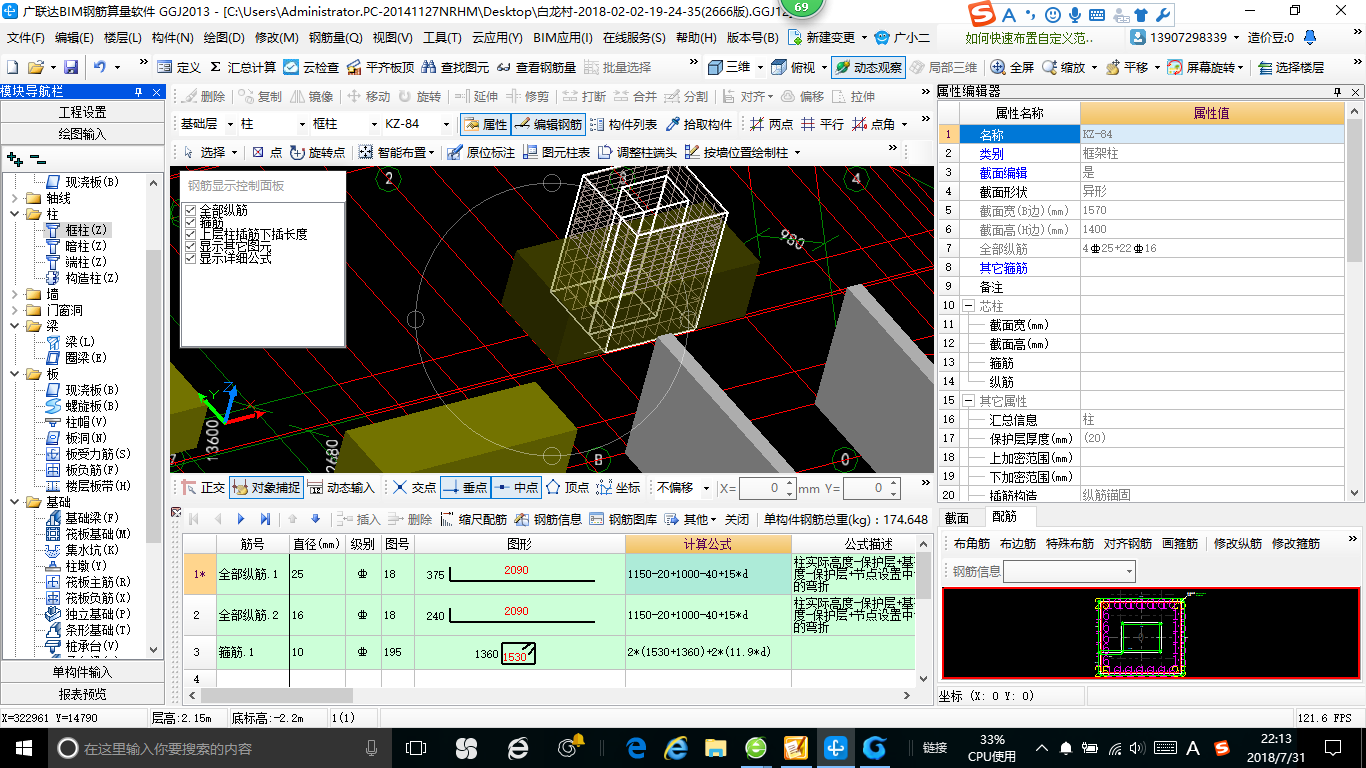Click section rebar preview thumbnail
This screenshot has width=1366, height=768.
point(1151,633)
